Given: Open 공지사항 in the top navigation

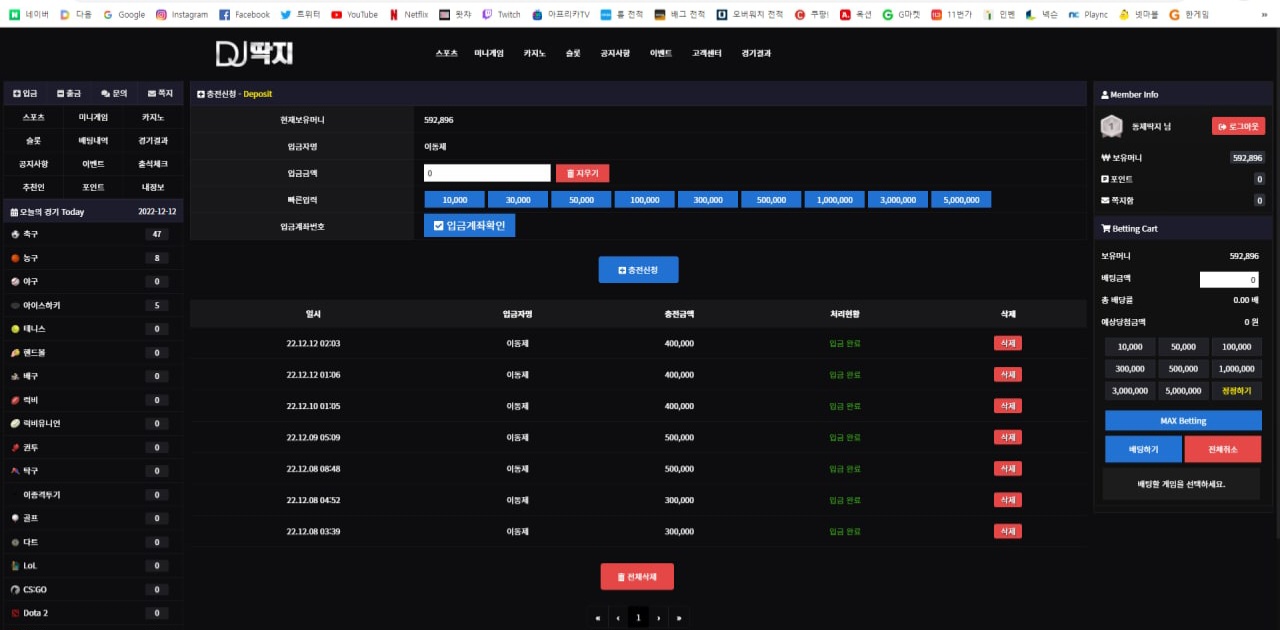Looking at the screenshot, I should (615, 53).
